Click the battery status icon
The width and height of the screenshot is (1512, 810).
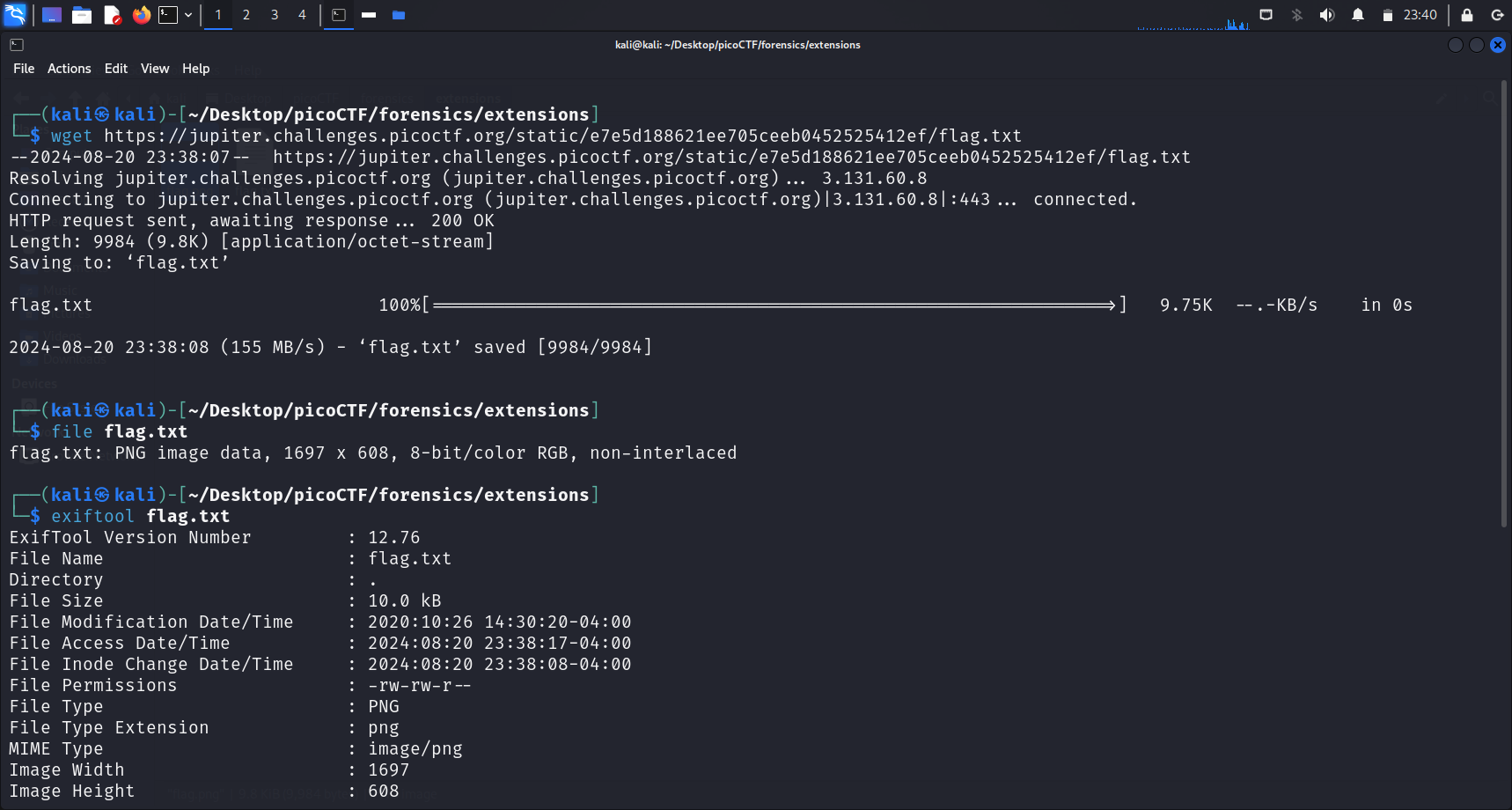pyautogui.click(x=1387, y=15)
